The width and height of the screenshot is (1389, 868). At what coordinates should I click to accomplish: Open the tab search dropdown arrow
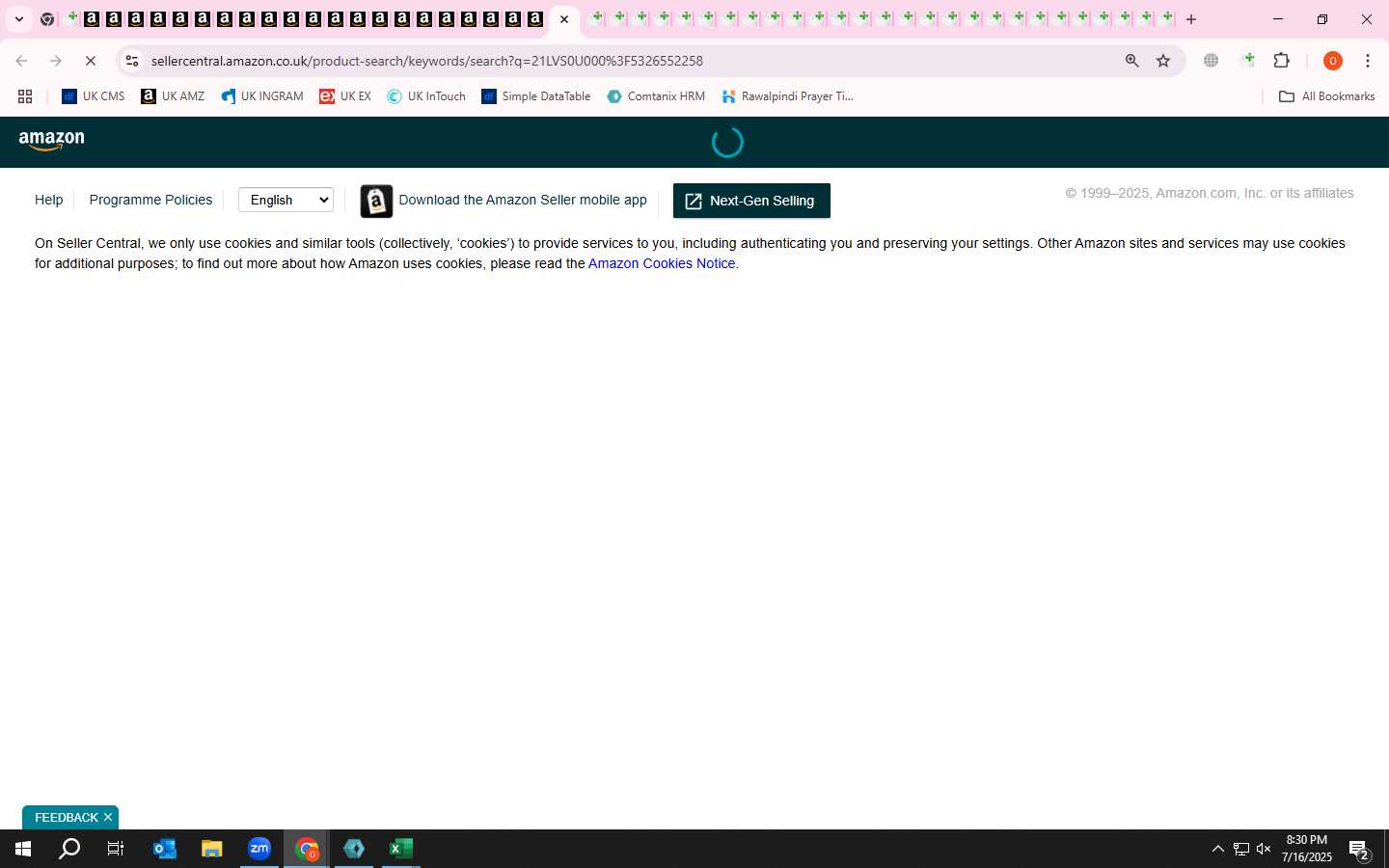click(18, 19)
